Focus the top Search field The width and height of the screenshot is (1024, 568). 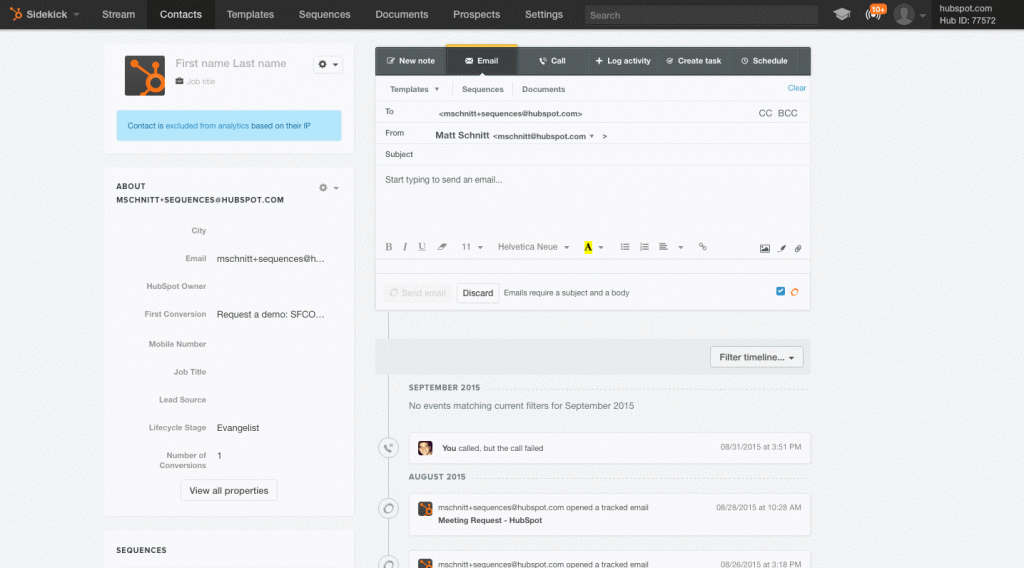(701, 15)
